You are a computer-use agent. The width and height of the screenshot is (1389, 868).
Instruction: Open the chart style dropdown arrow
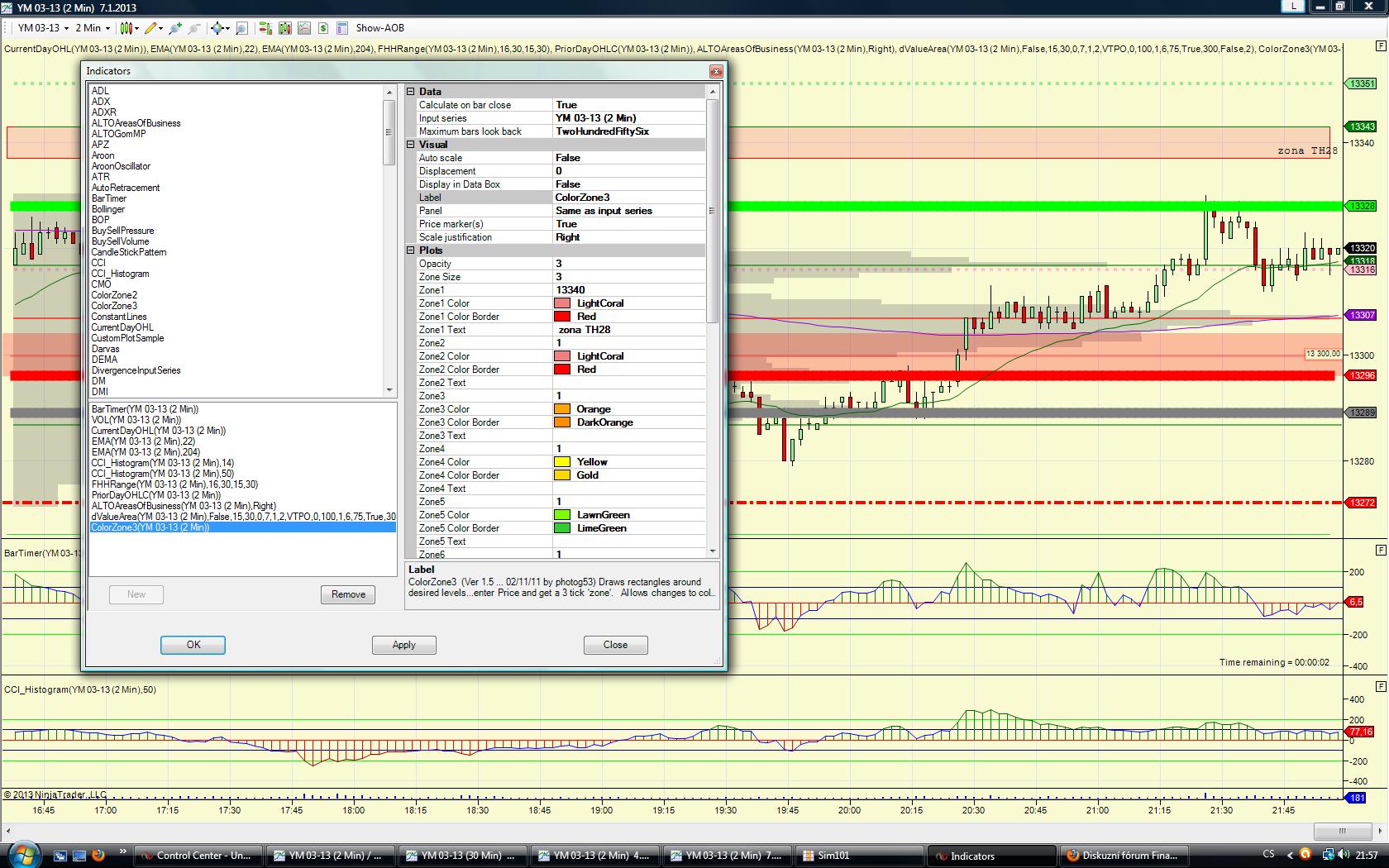[x=136, y=28]
